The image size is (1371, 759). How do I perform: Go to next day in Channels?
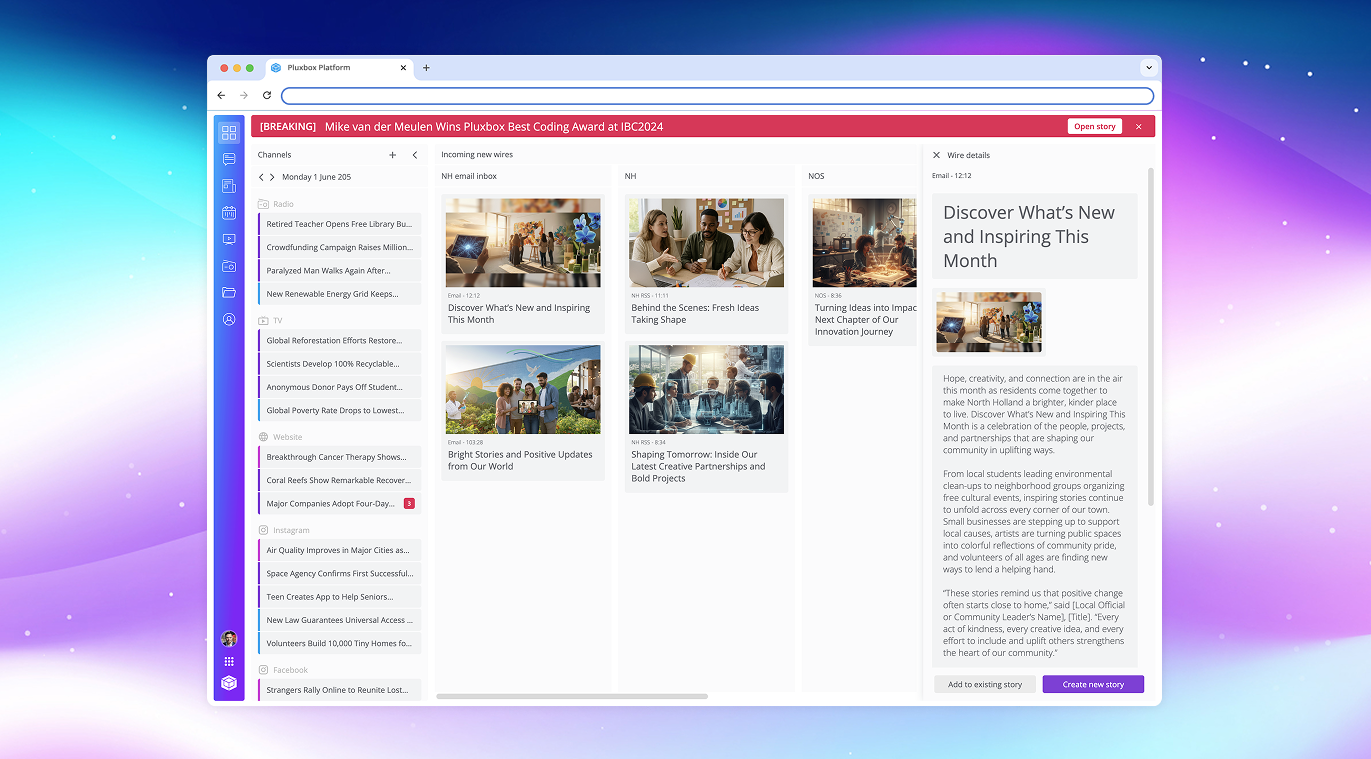(272, 177)
